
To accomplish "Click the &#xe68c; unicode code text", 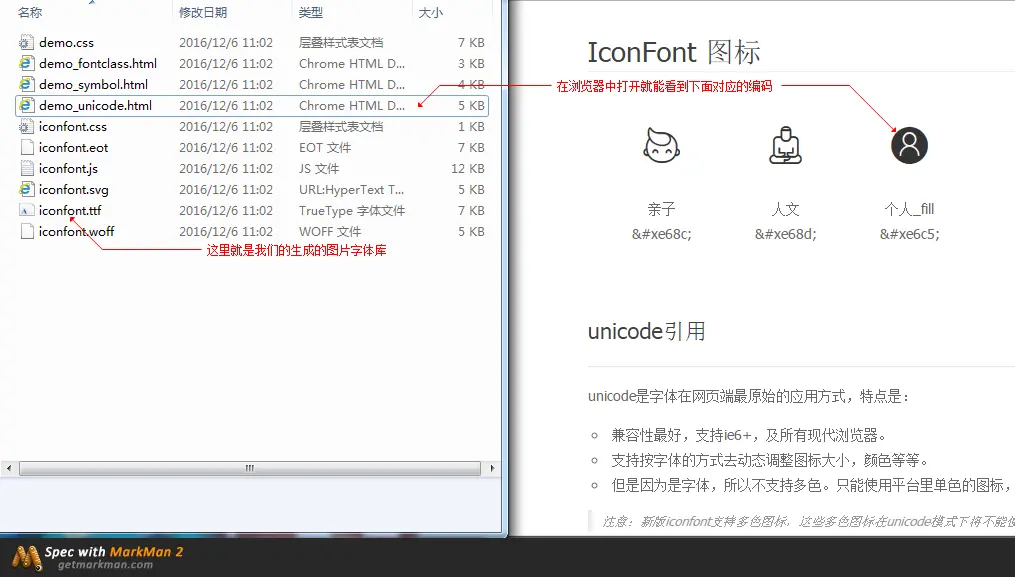I will (662, 234).
